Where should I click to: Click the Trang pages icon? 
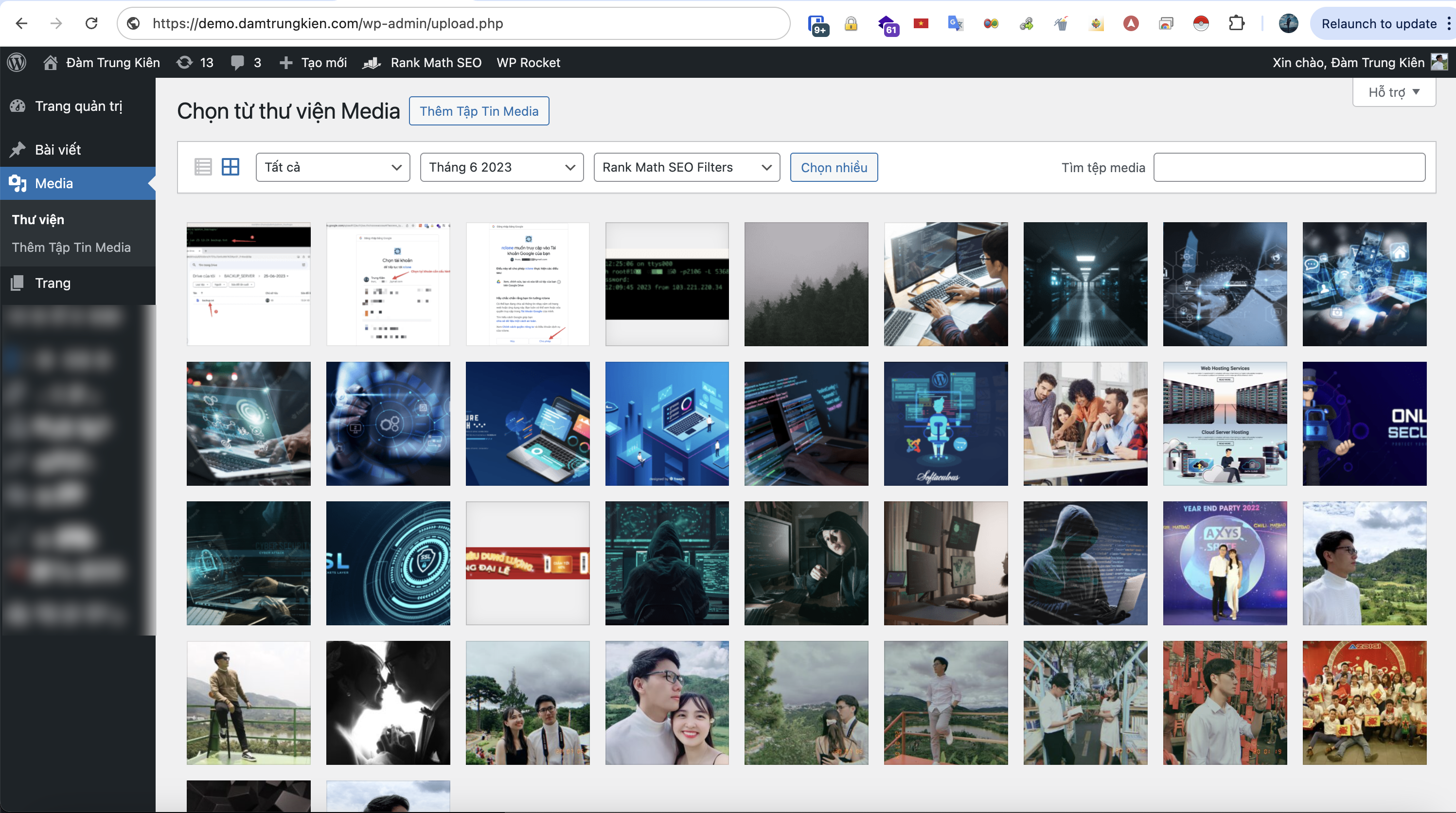pos(18,283)
